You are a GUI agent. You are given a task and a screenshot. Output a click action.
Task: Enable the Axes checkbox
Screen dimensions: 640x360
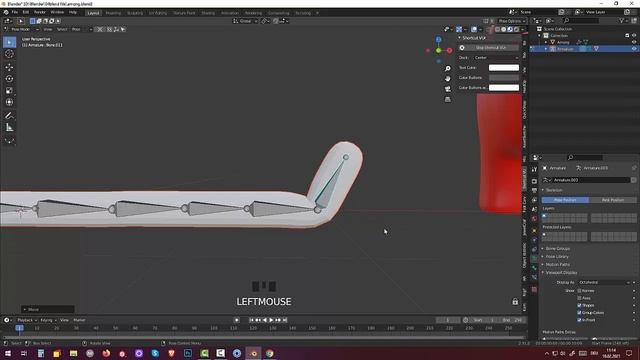[x=579, y=298]
